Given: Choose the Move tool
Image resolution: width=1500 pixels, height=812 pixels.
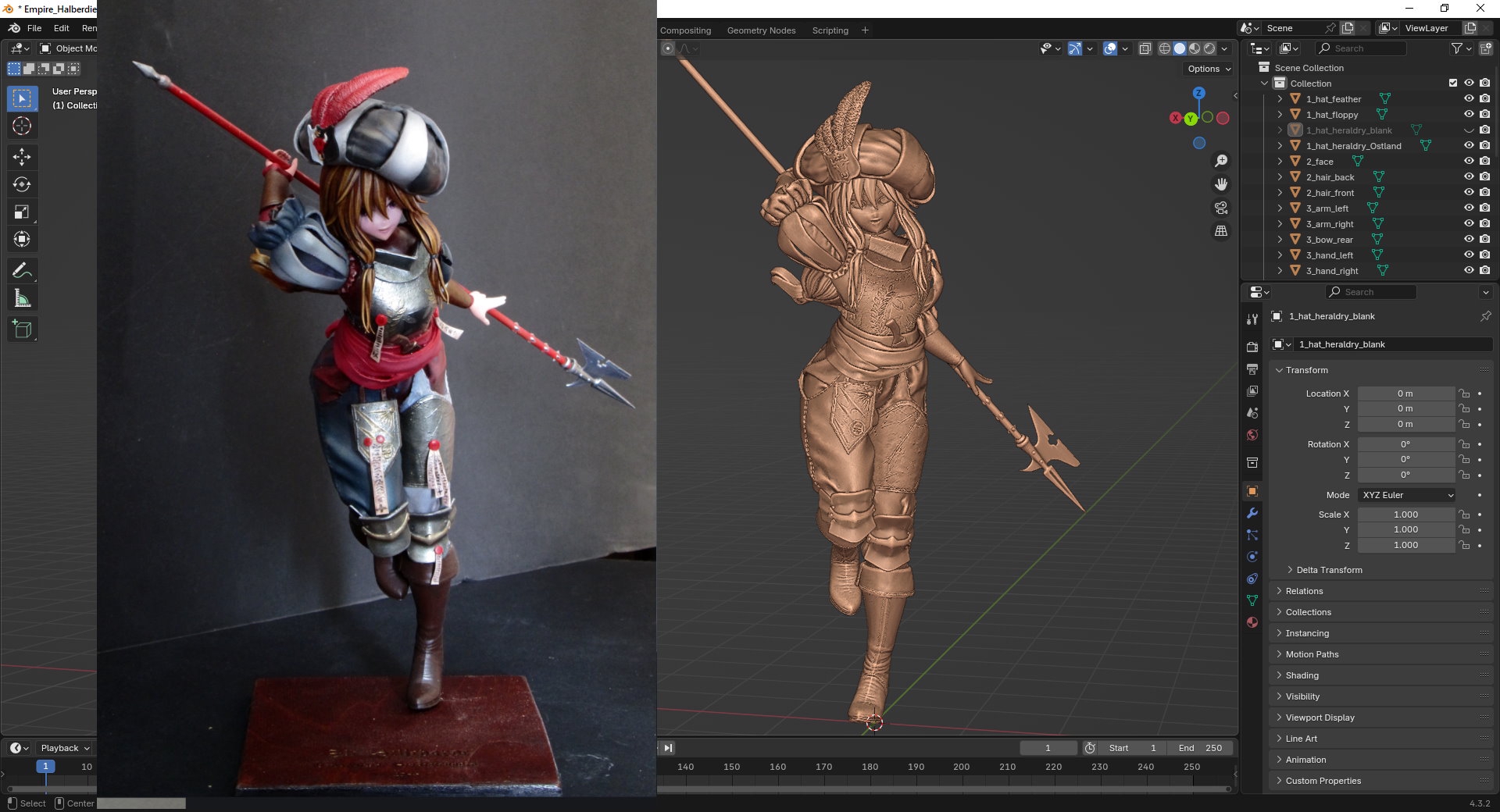Looking at the screenshot, I should point(22,157).
